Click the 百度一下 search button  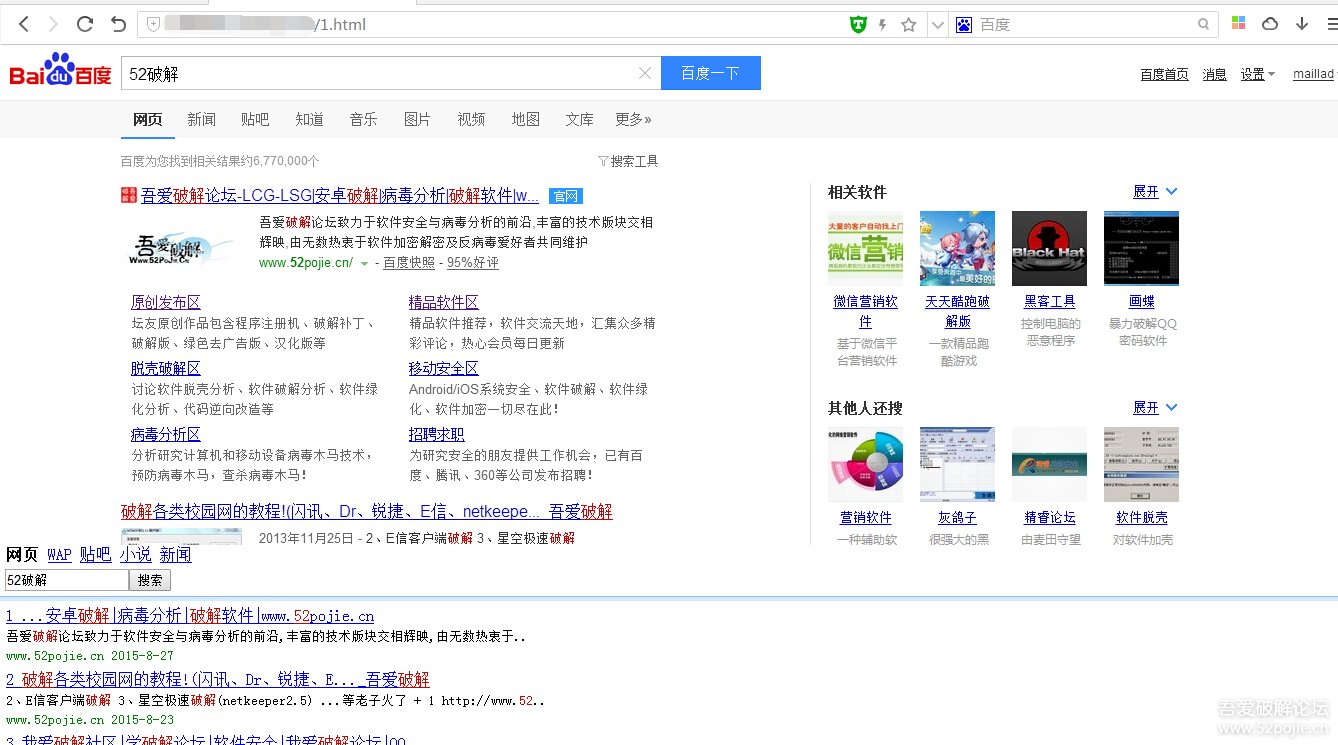click(x=711, y=73)
